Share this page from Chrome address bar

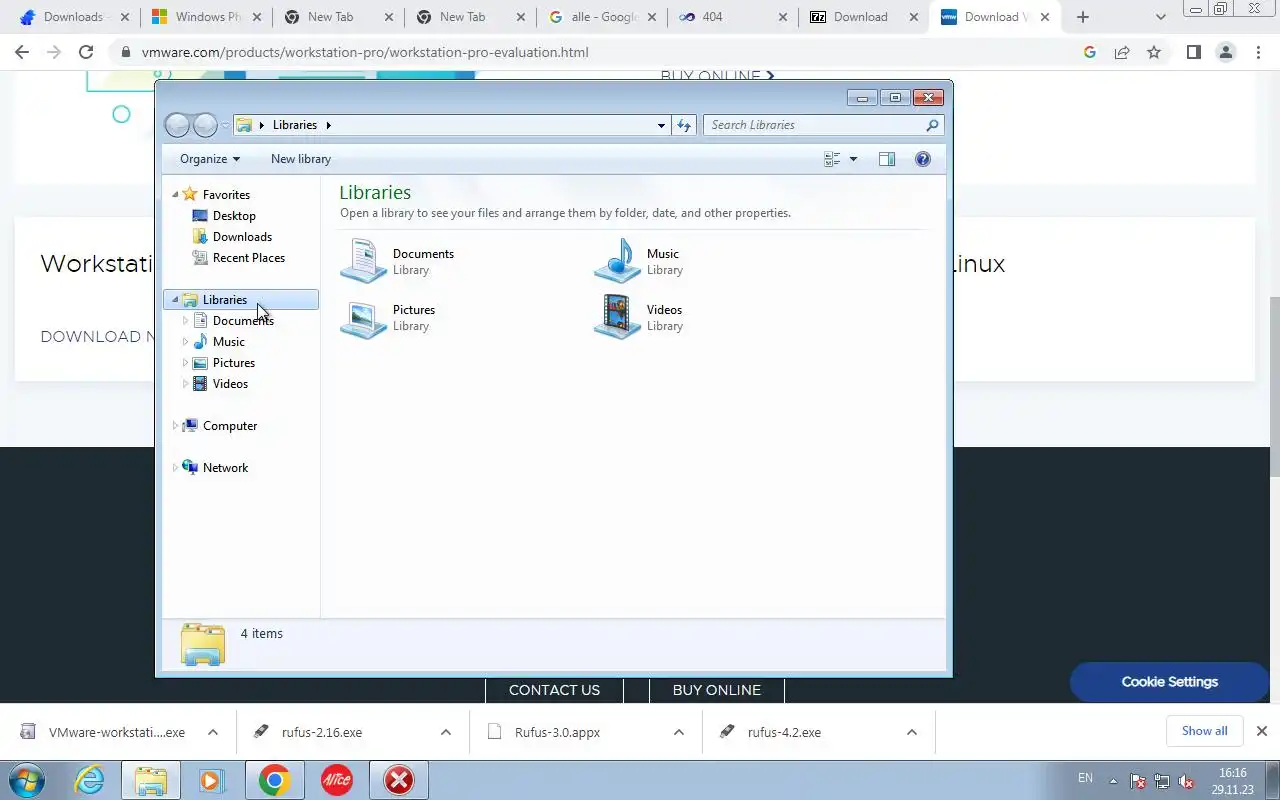click(x=1122, y=52)
